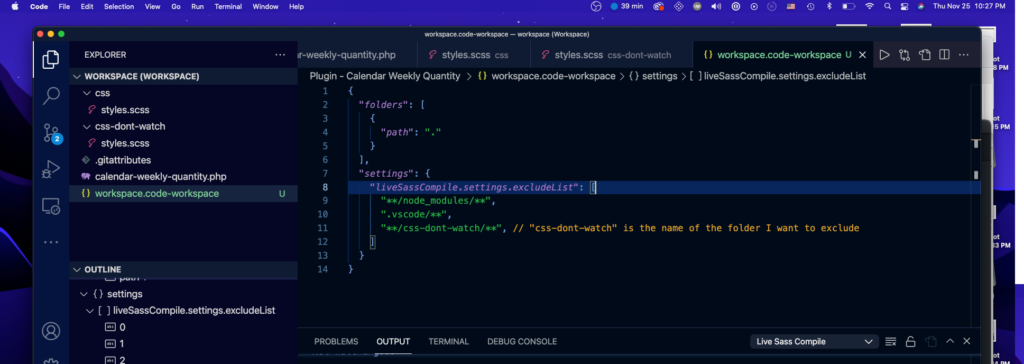
Task: Open the Terminal menu
Action: pyautogui.click(x=228, y=7)
